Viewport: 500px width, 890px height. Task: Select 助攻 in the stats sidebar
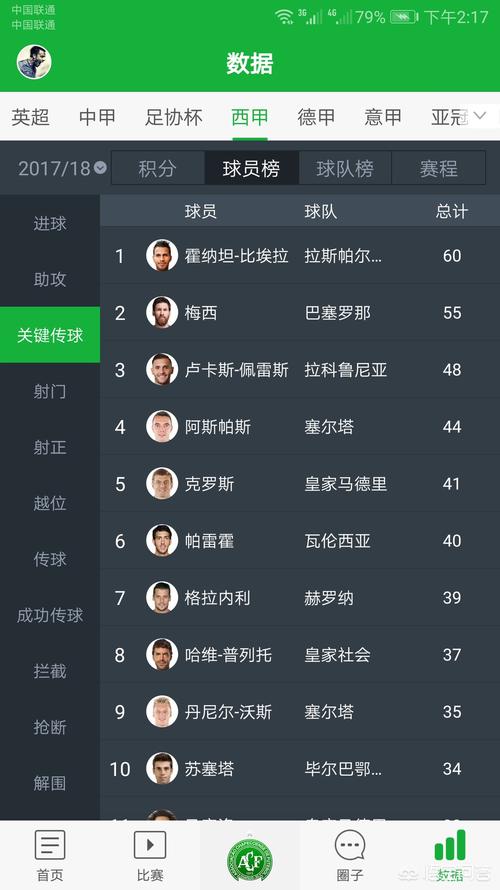[x=50, y=279]
